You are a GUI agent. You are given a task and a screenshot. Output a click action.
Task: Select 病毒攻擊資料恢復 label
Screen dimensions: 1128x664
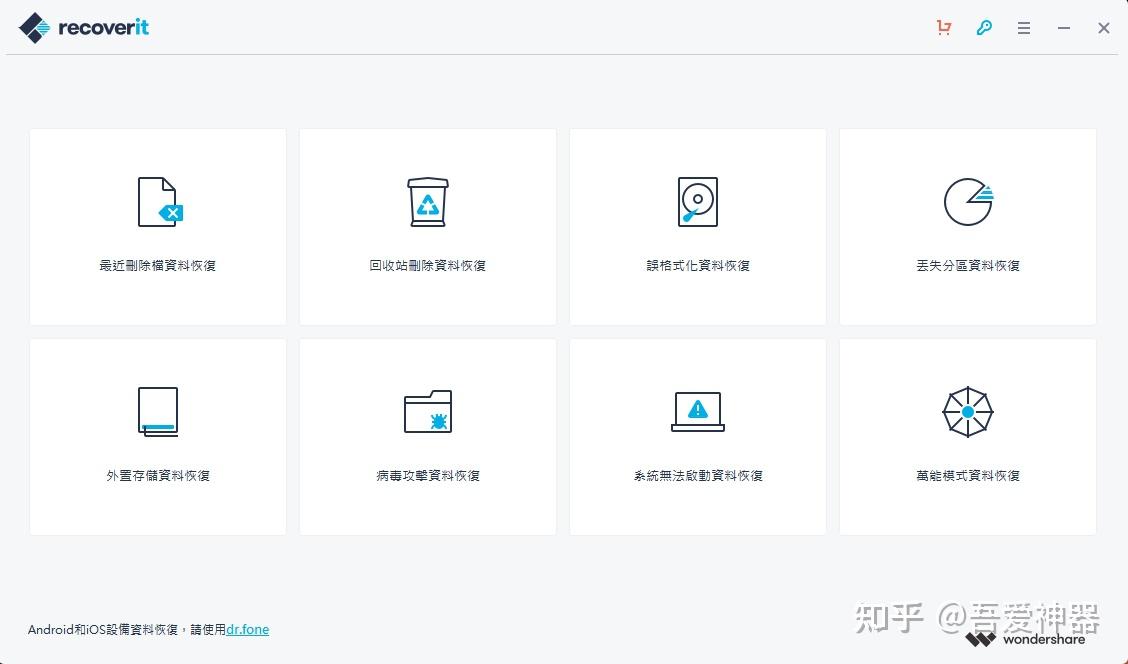tap(428, 476)
